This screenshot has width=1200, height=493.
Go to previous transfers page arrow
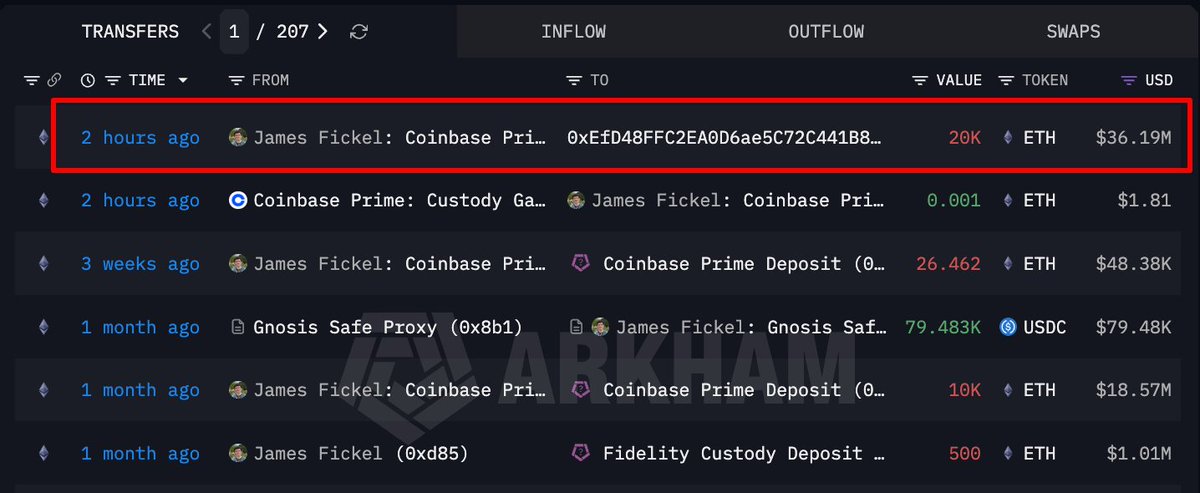(x=207, y=32)
